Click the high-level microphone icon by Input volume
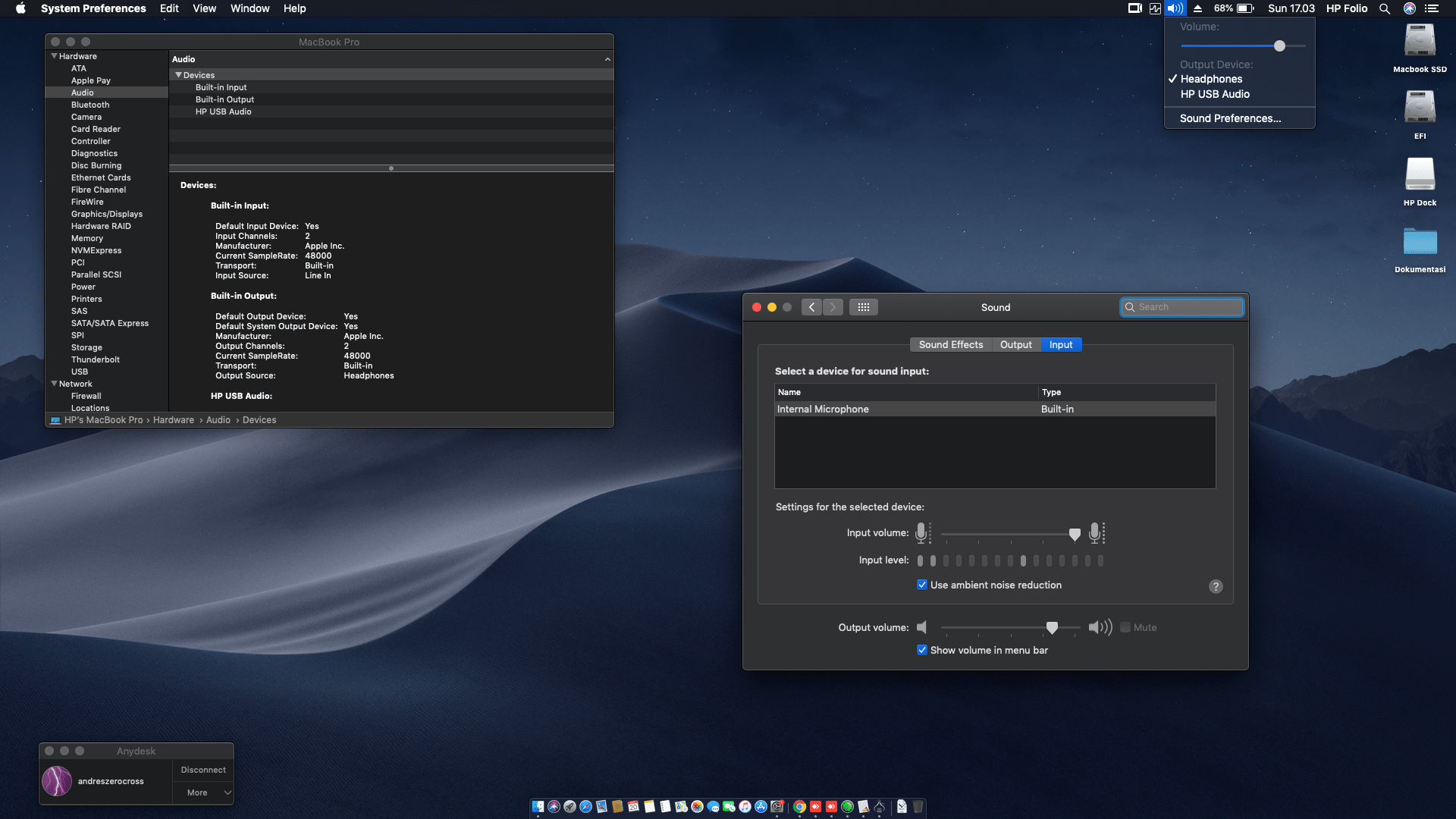This screenshot has width=1456, height=819. pos(1097,533)
